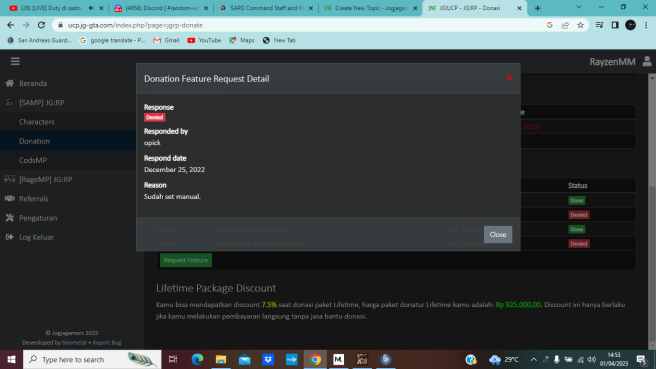The image size is (656, 369).
Task: Click the logout icon beside Log Keluar
Action: click(x=10, y=237)
